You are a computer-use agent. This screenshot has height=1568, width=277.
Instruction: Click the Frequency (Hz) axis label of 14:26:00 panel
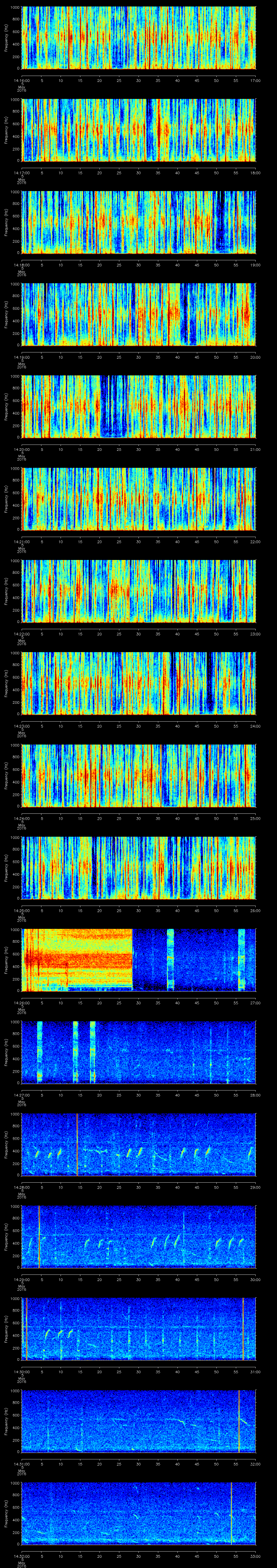(6, 960)
